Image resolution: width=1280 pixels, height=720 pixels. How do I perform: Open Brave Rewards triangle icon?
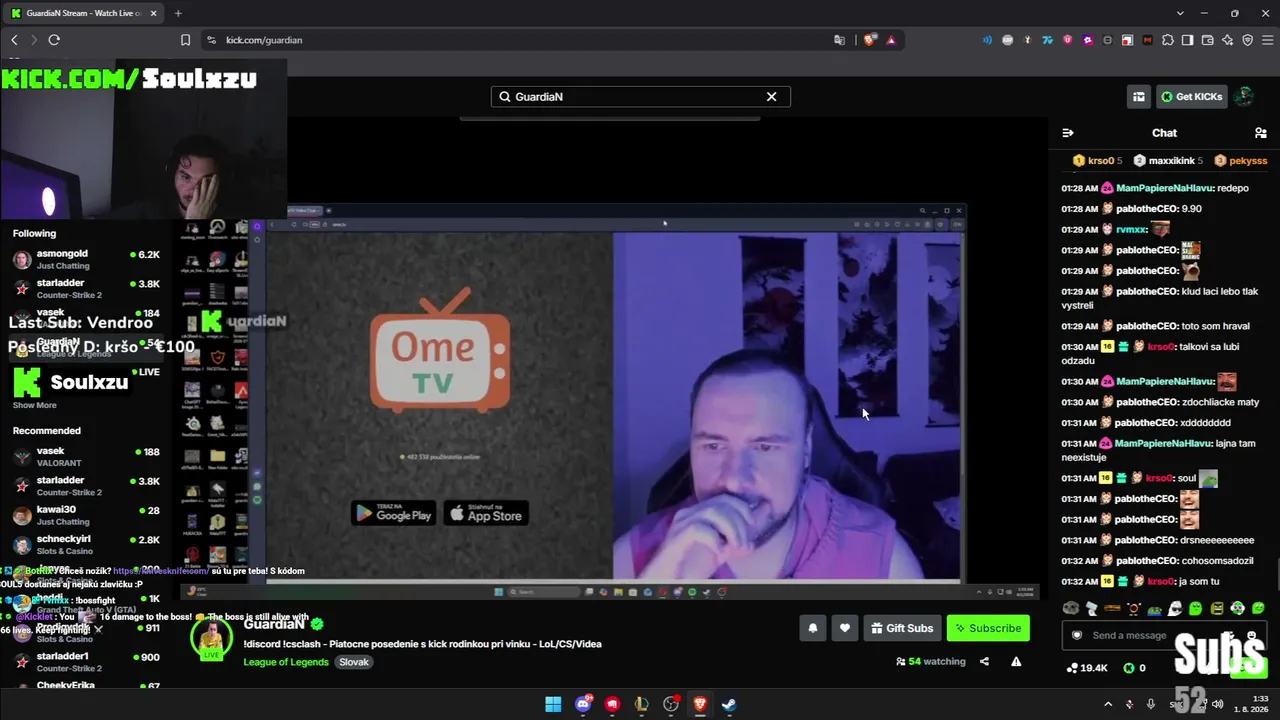coord(891,40)
